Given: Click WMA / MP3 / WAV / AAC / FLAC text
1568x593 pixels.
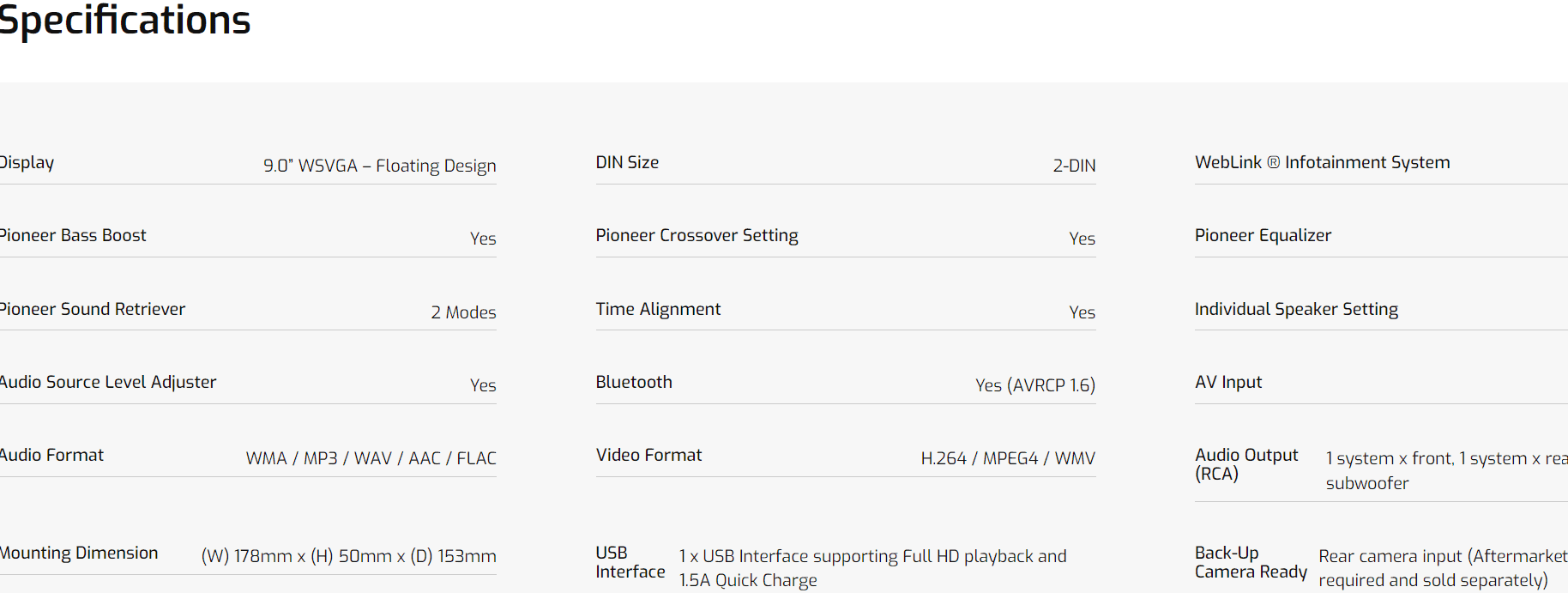Looking at the screenshot, I should (x=371, y=458).
